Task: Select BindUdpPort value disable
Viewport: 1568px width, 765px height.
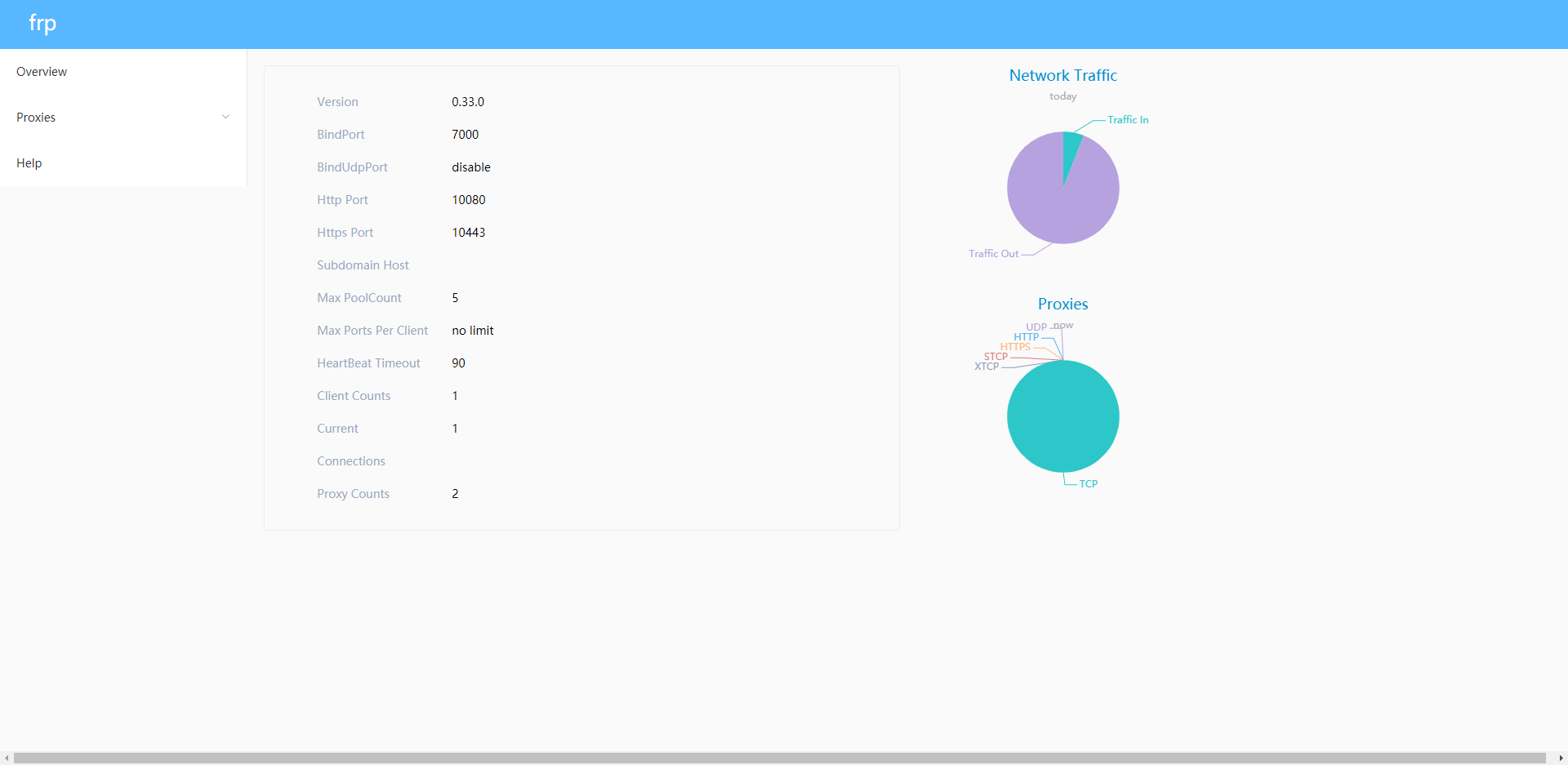Action: click(471, 167)
